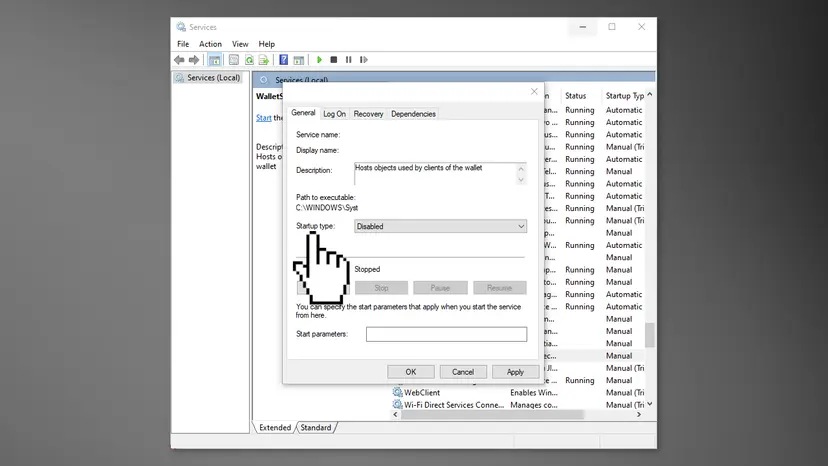
Task: Select the Extended view tab
Action: pos(275,427)
